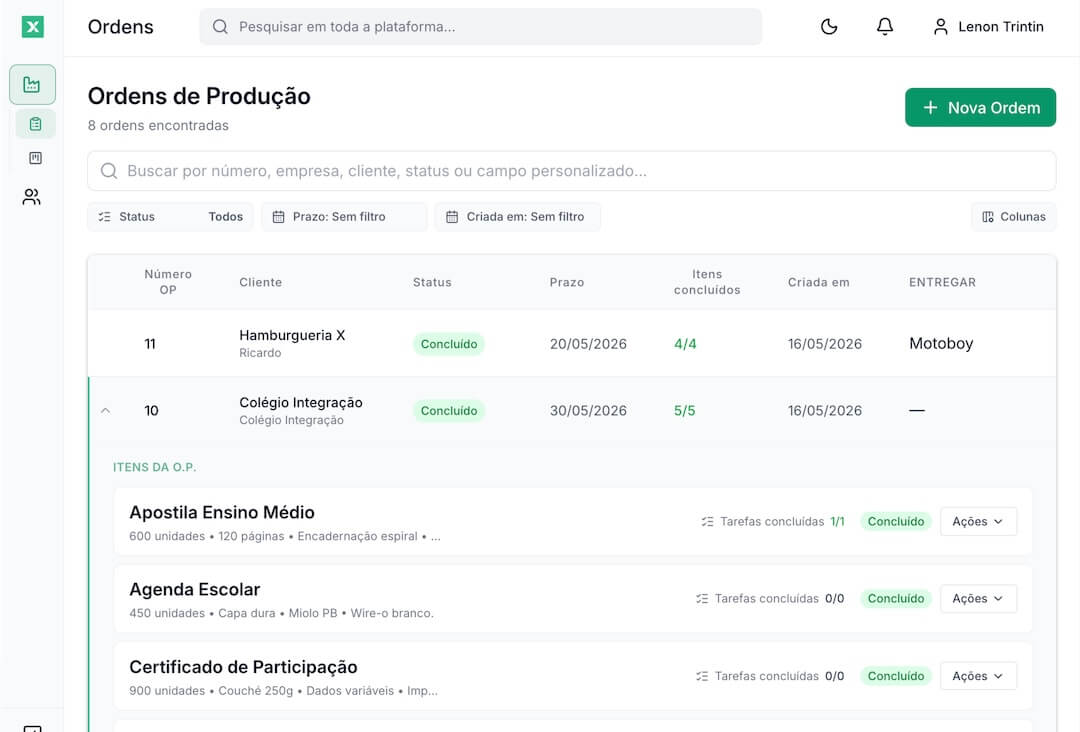Click the Status column header
1080x732 pixels.
432,282
